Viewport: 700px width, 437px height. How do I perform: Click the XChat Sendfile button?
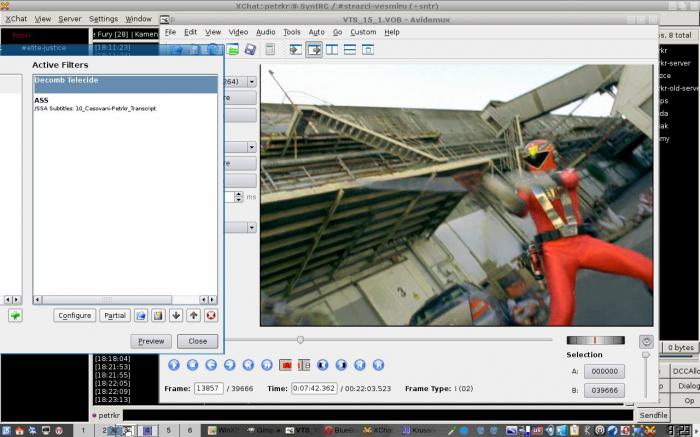(x=653, y=415)
